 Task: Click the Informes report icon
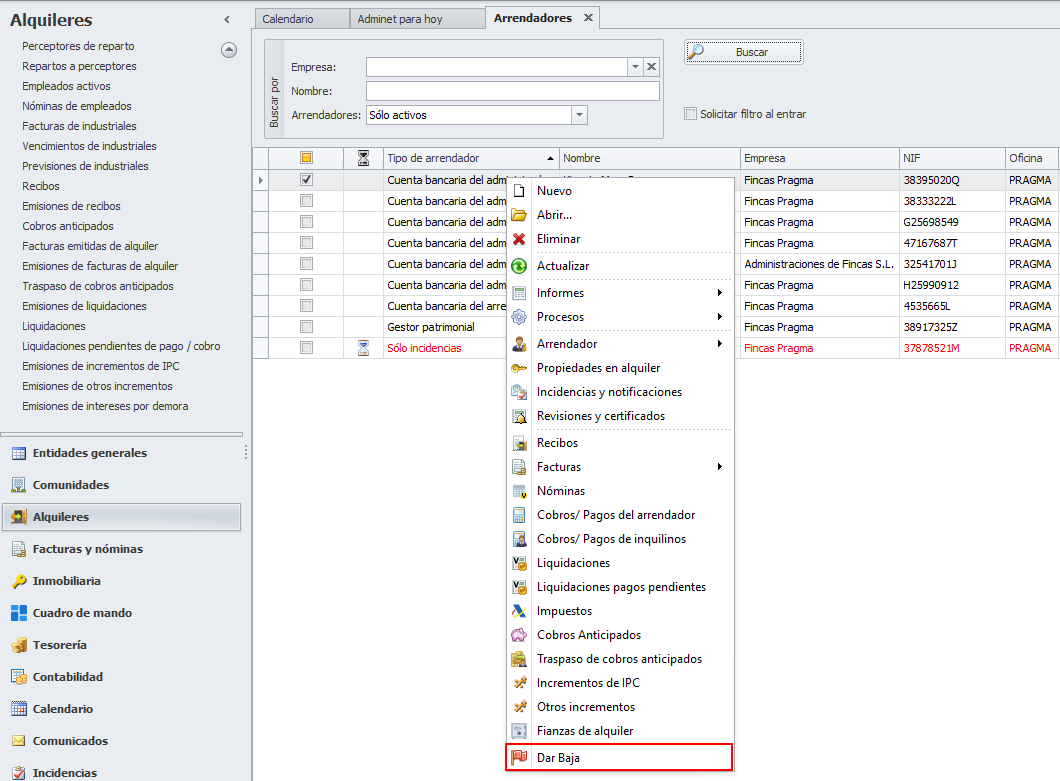pos(519,293)
